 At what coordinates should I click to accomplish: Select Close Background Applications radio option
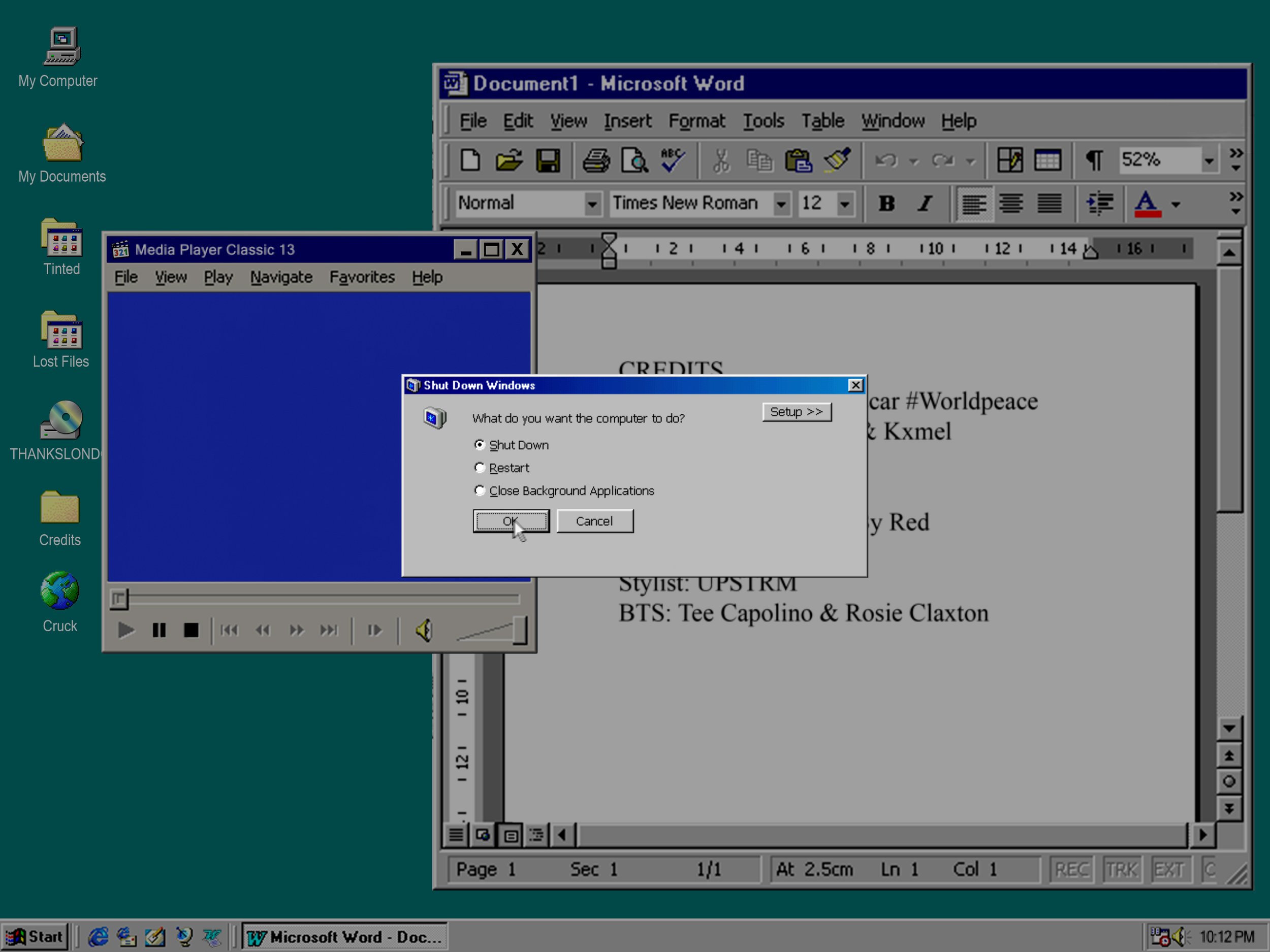(480, 490)
